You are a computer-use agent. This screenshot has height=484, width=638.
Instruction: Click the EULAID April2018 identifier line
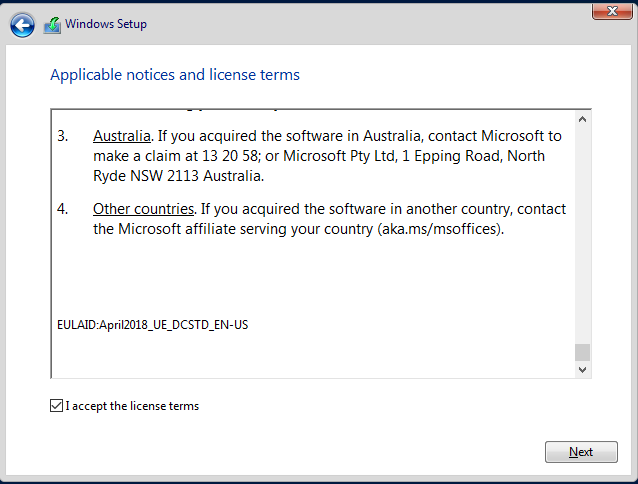tap(153, 325)
